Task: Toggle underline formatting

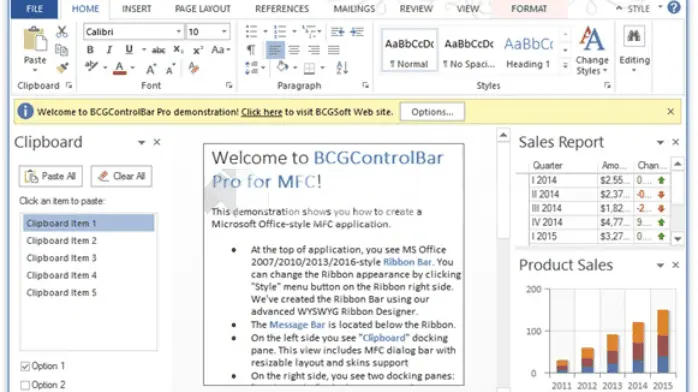Action: (x=129, y=50)
